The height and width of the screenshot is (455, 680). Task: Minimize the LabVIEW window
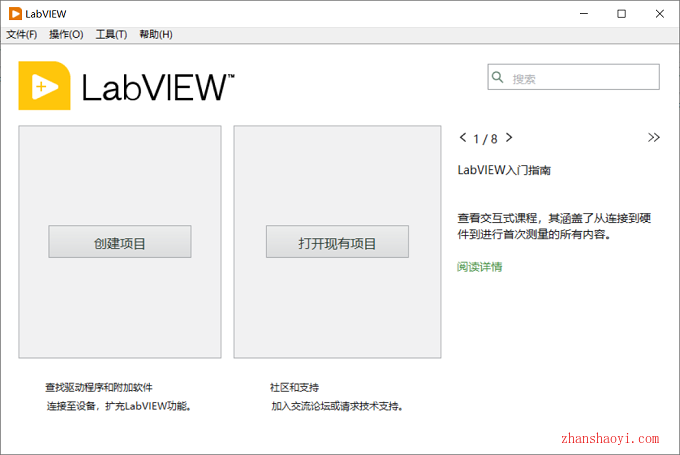(584, 14)
